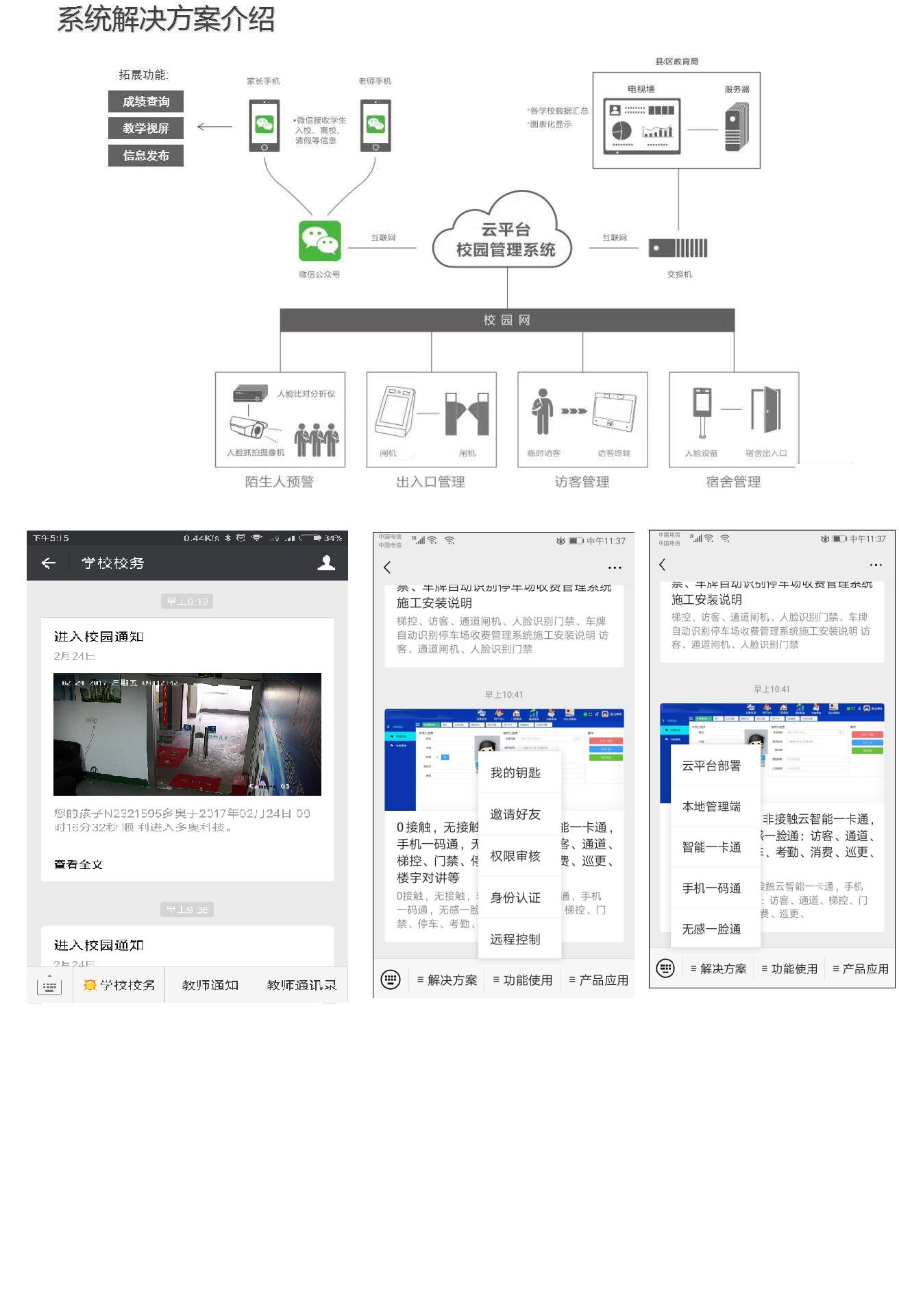Open 功能使用 menu in middle phone
The height and width of the screenshot is (1316, 899).
pos(523,980)
